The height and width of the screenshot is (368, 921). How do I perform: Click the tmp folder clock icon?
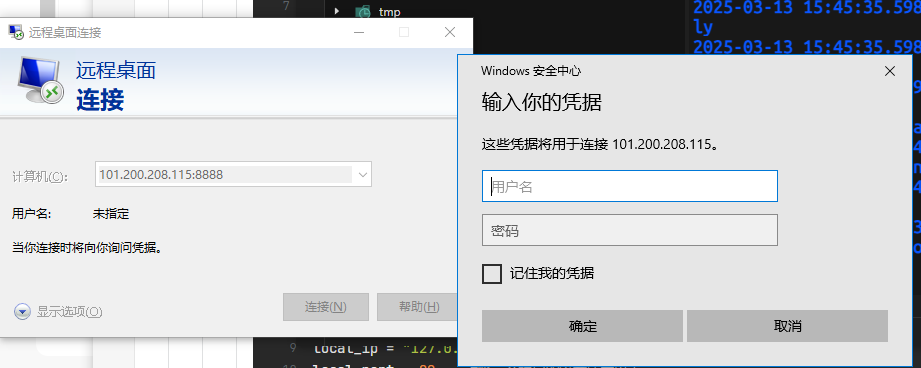[x=364, y=12]
